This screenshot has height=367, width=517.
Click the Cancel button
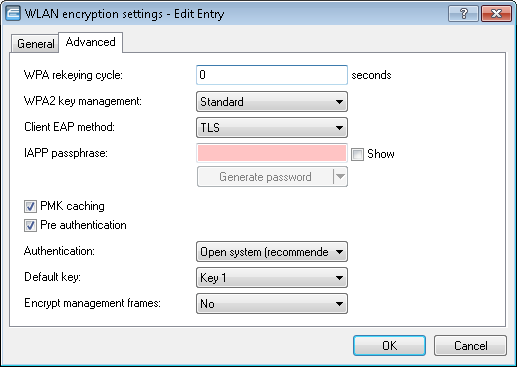click(470, 346)
